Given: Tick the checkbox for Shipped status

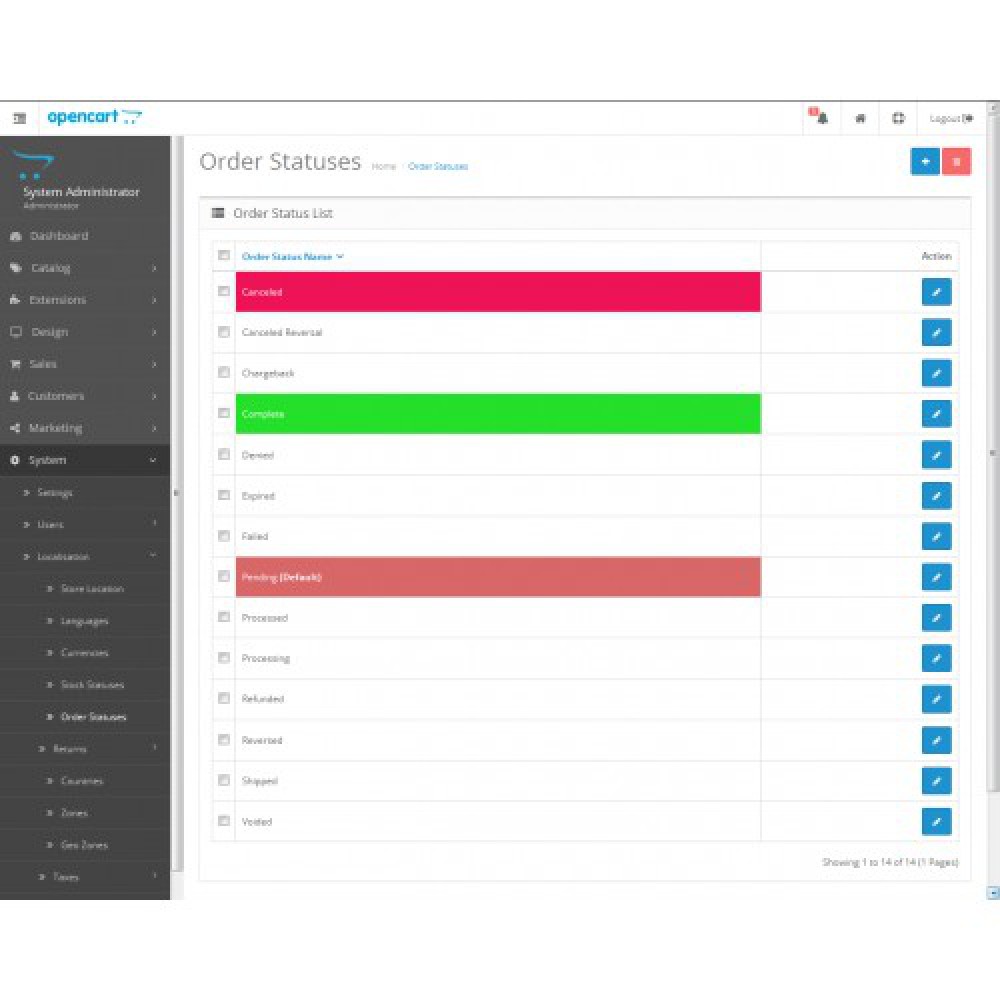Looking at the screenshot, I should pos(224,780).
